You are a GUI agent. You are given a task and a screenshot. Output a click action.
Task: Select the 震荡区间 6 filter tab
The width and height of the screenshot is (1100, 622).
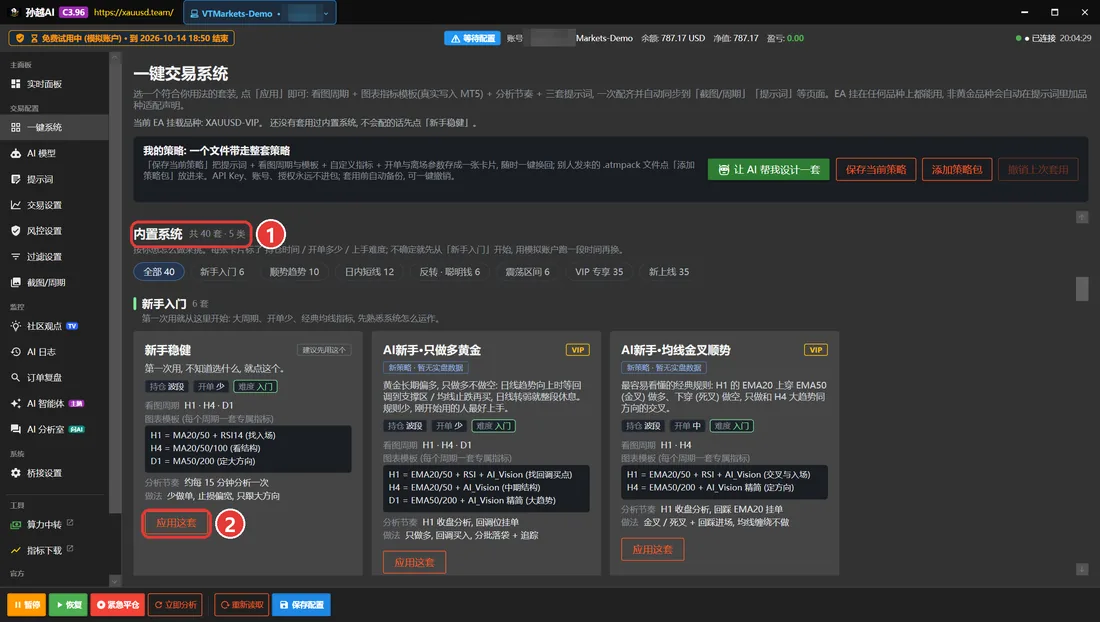[x=528, y=272]
